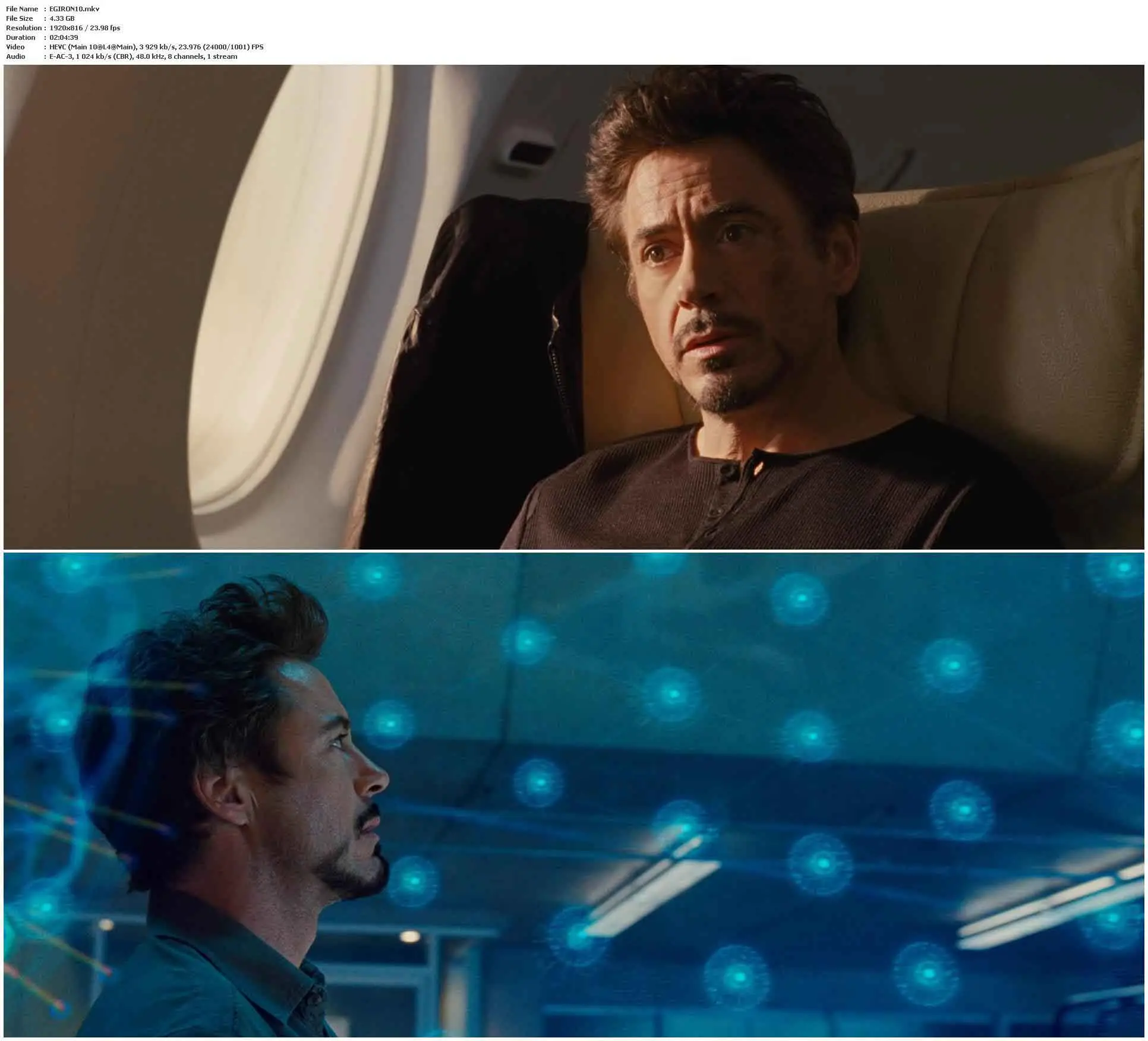Click the File Name label

[x=22, y=9]
